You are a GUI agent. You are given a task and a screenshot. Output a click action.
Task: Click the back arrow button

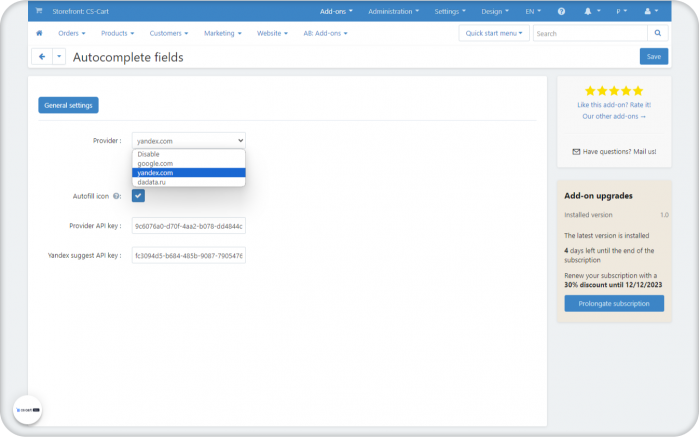(x=42, y=57)
